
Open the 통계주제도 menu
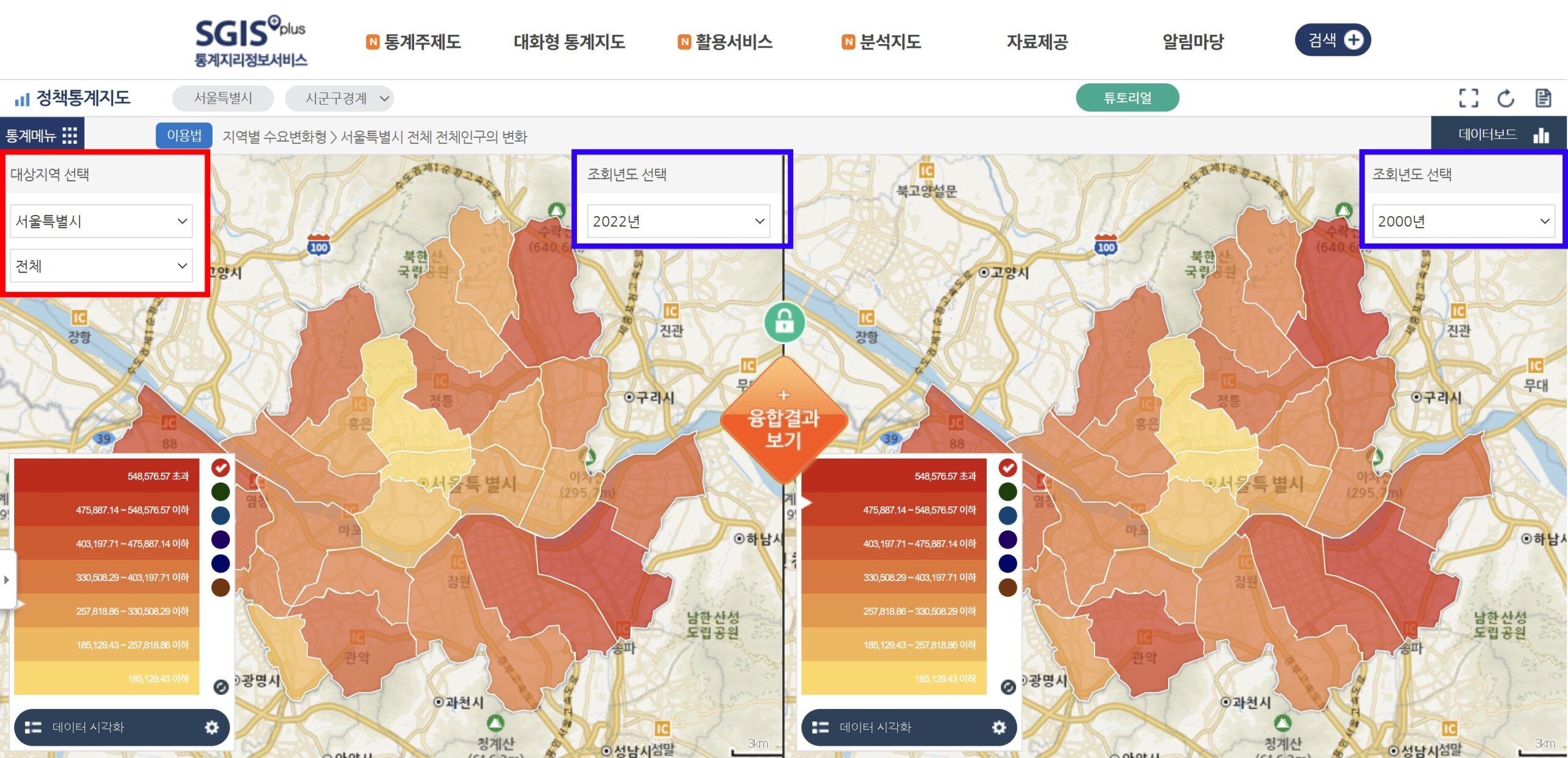pos(413,42)
